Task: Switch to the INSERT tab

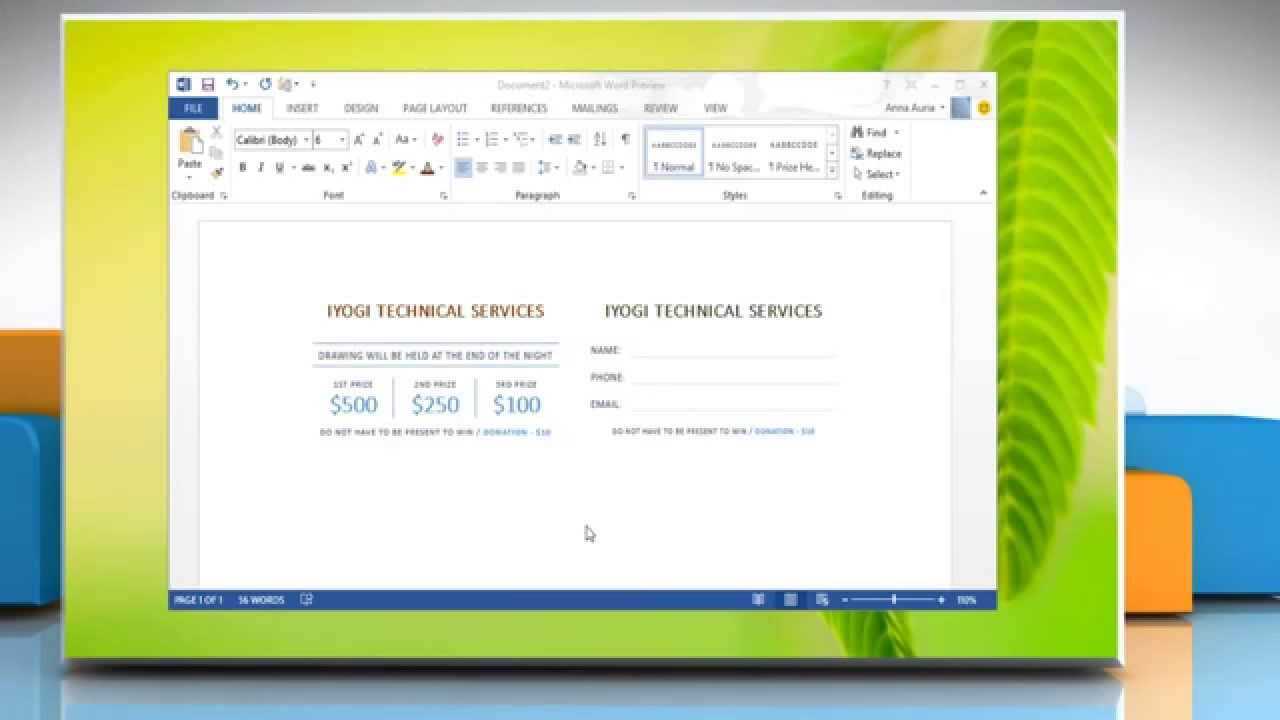Action: click(302, 108)
